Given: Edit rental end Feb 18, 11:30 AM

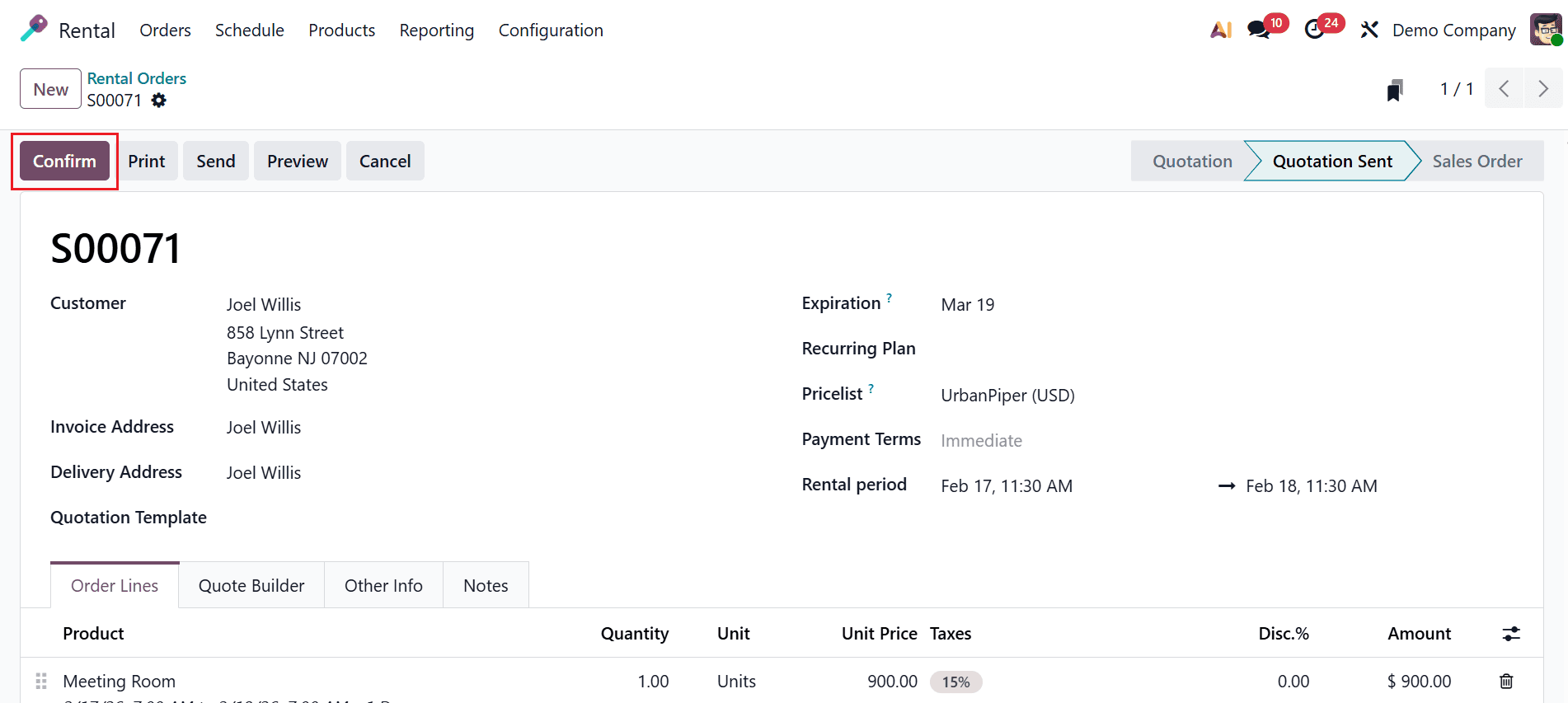Looking at the screenshot, I should [x=1312, y=485].
